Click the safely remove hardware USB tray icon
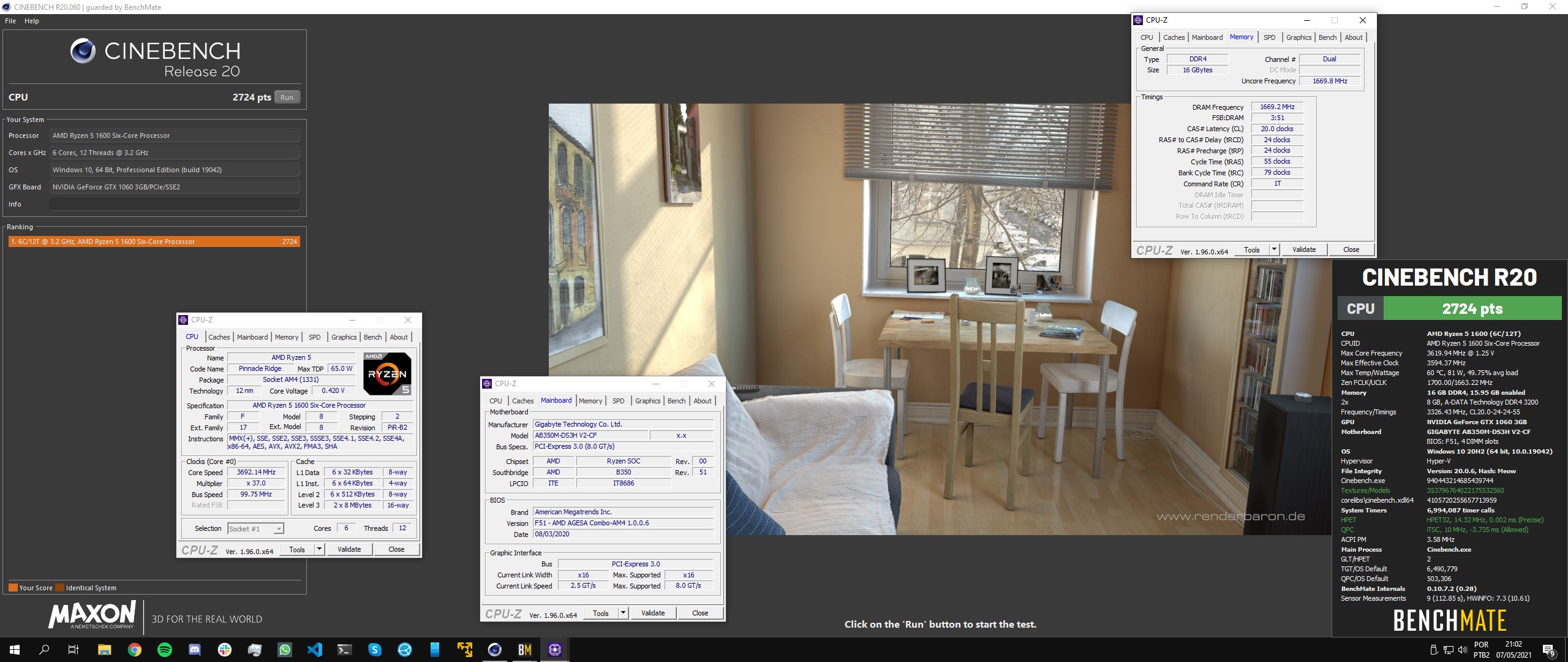1568x662 pixels. pos(1434,650)
